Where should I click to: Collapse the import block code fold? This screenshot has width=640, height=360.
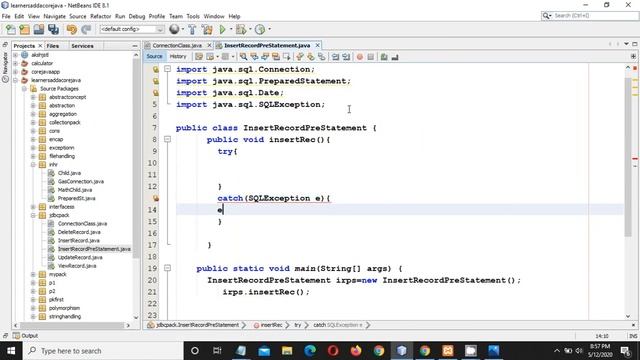click(167, 69)
